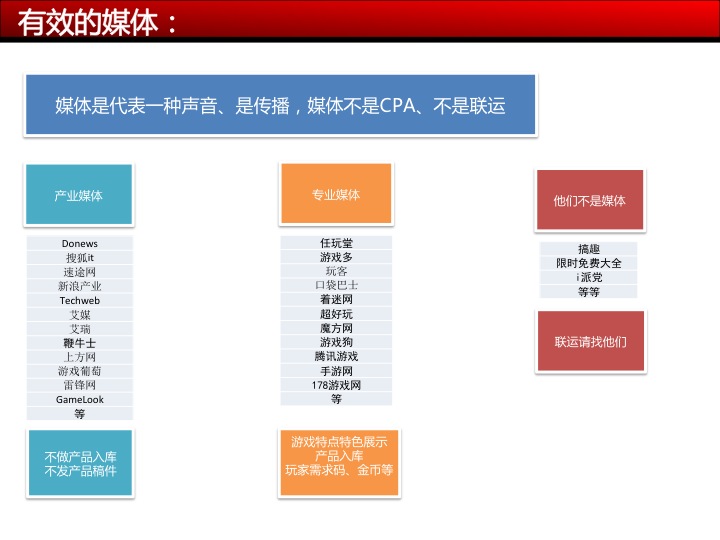Select the 限时免费大全 row

pyautogui.click(x=589, y=263)
